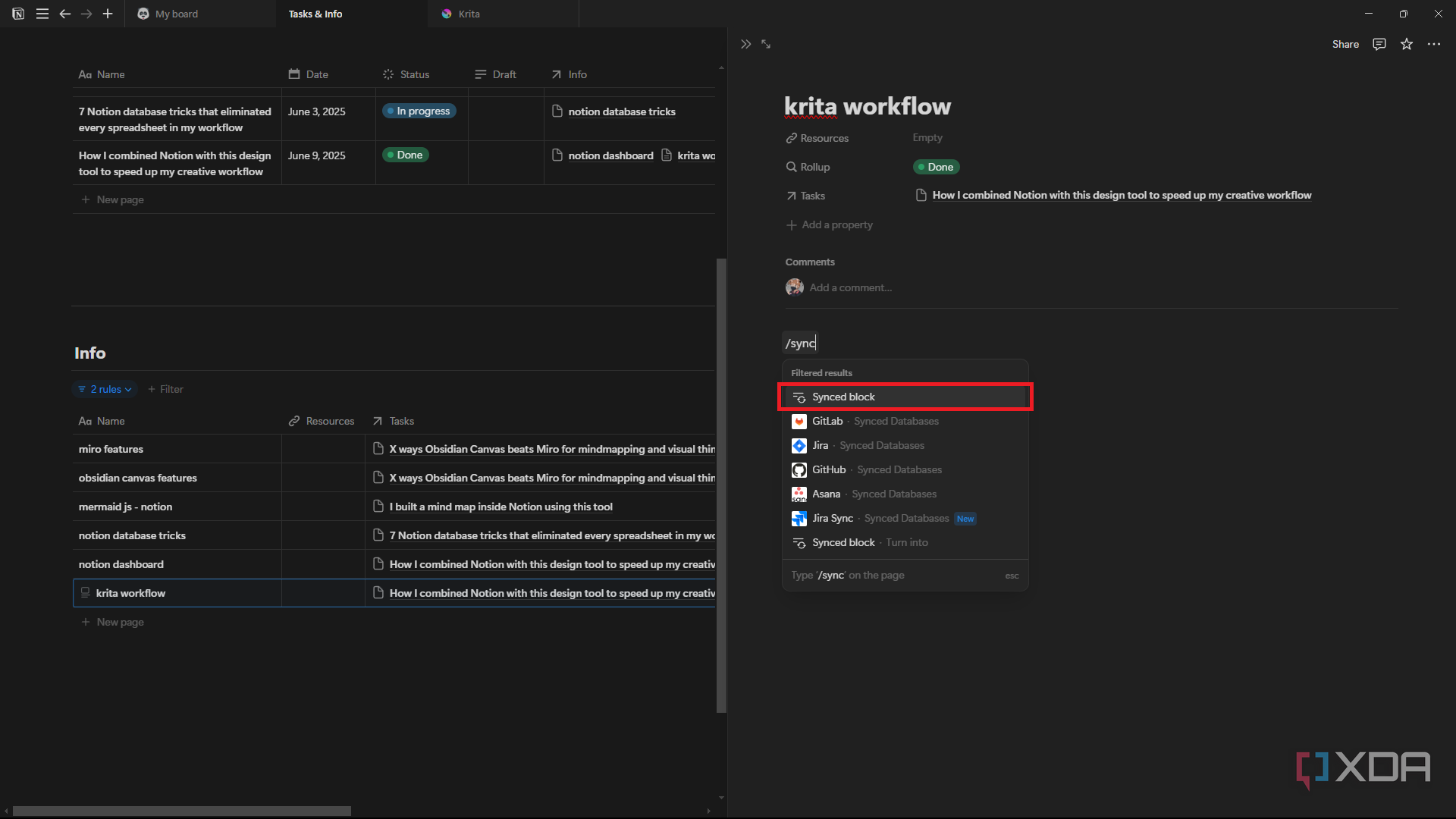This screenshot has width=1456, height=819.
Task: Add New page in Info table
Action: (113, 622)
